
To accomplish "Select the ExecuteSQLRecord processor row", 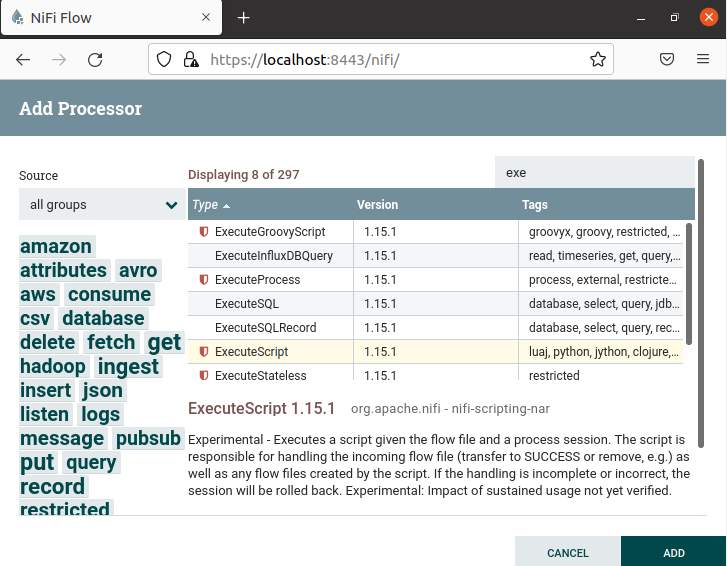I will (266, 328).
